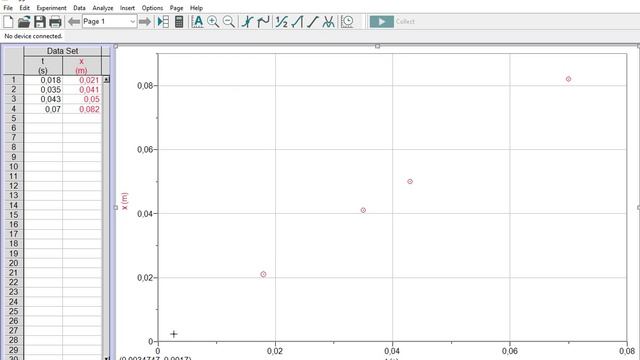Screen dimensions: 640x360
Task: Autoscale the graph with the A icon
Action: [198, 22]
